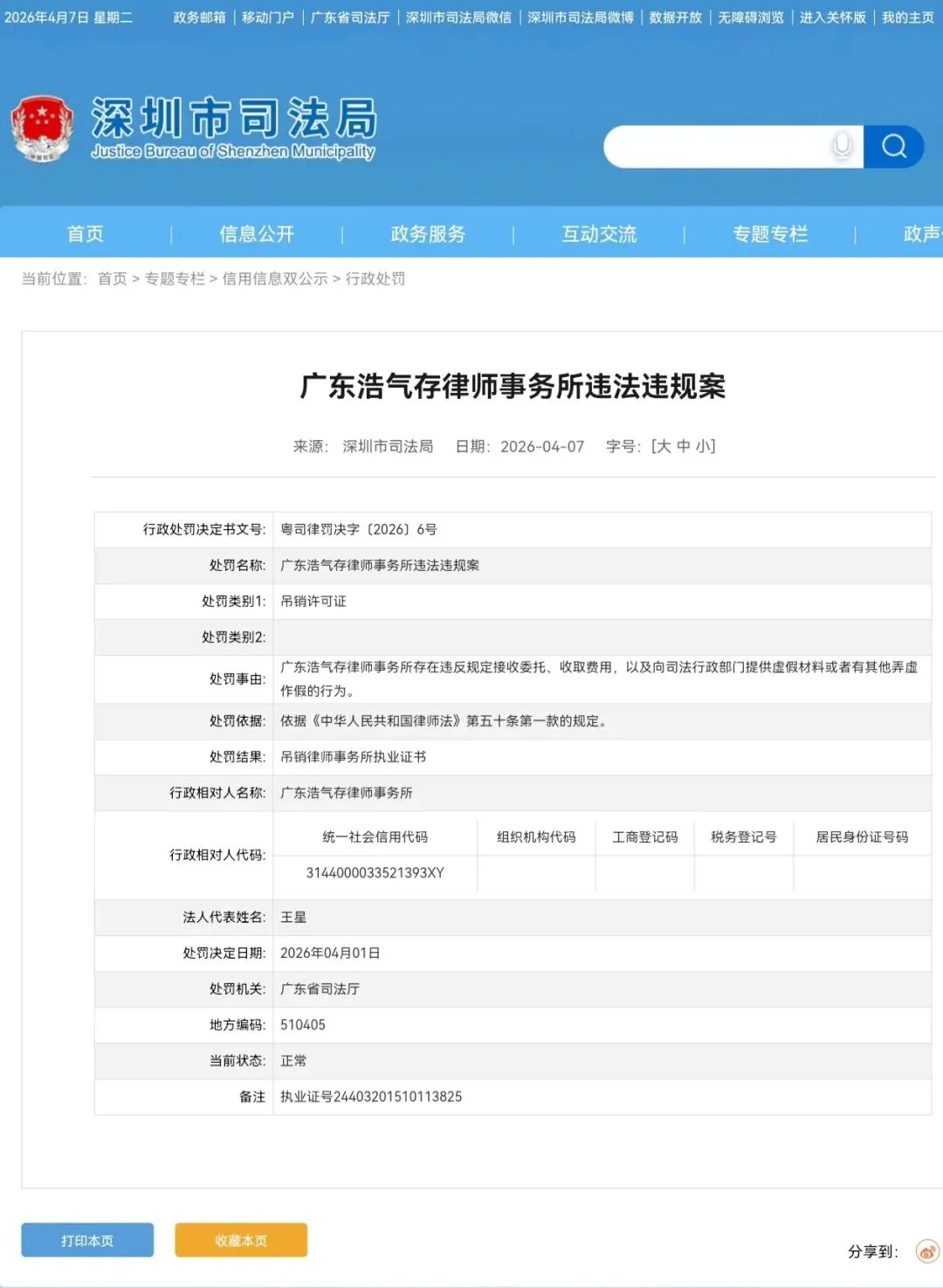Image resolution: width=943 pixels, height=1288 pixels.
Task: Open 互动交流 navigation tab
Action: click(599, 233)
